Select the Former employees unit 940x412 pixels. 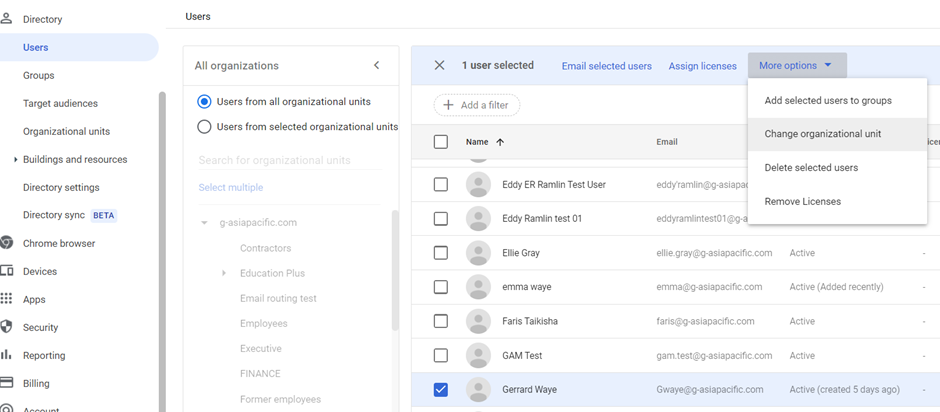click(281, 399)
